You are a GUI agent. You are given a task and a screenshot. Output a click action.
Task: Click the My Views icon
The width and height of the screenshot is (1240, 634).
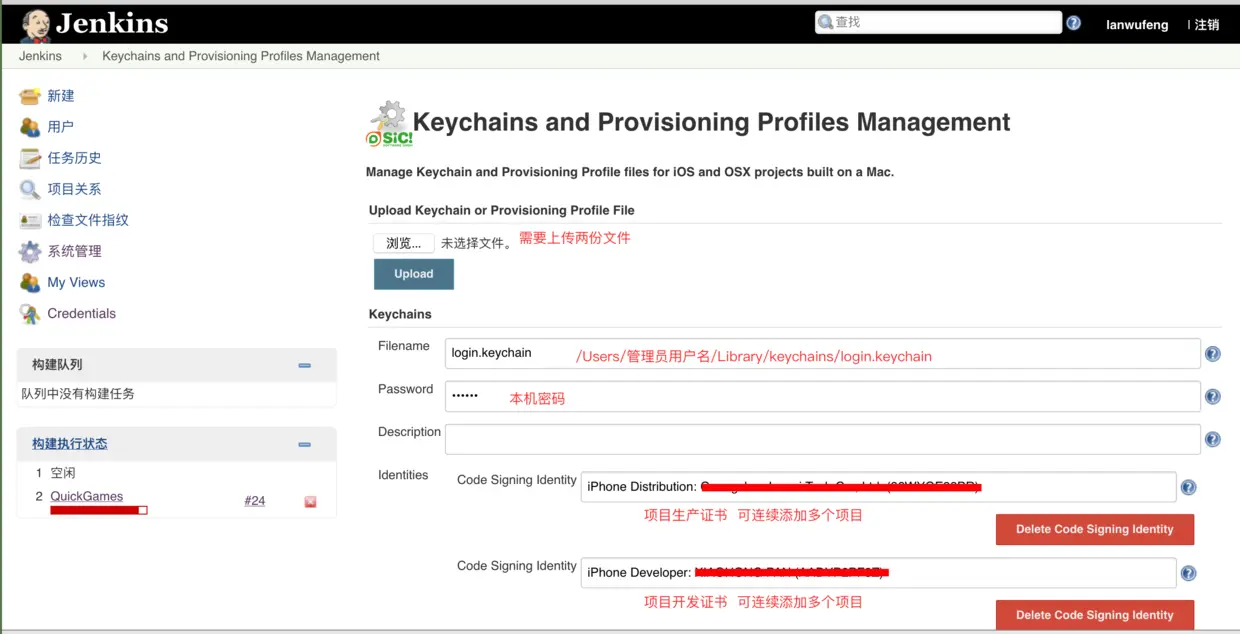pyautogui.click(x=30, y=282)
